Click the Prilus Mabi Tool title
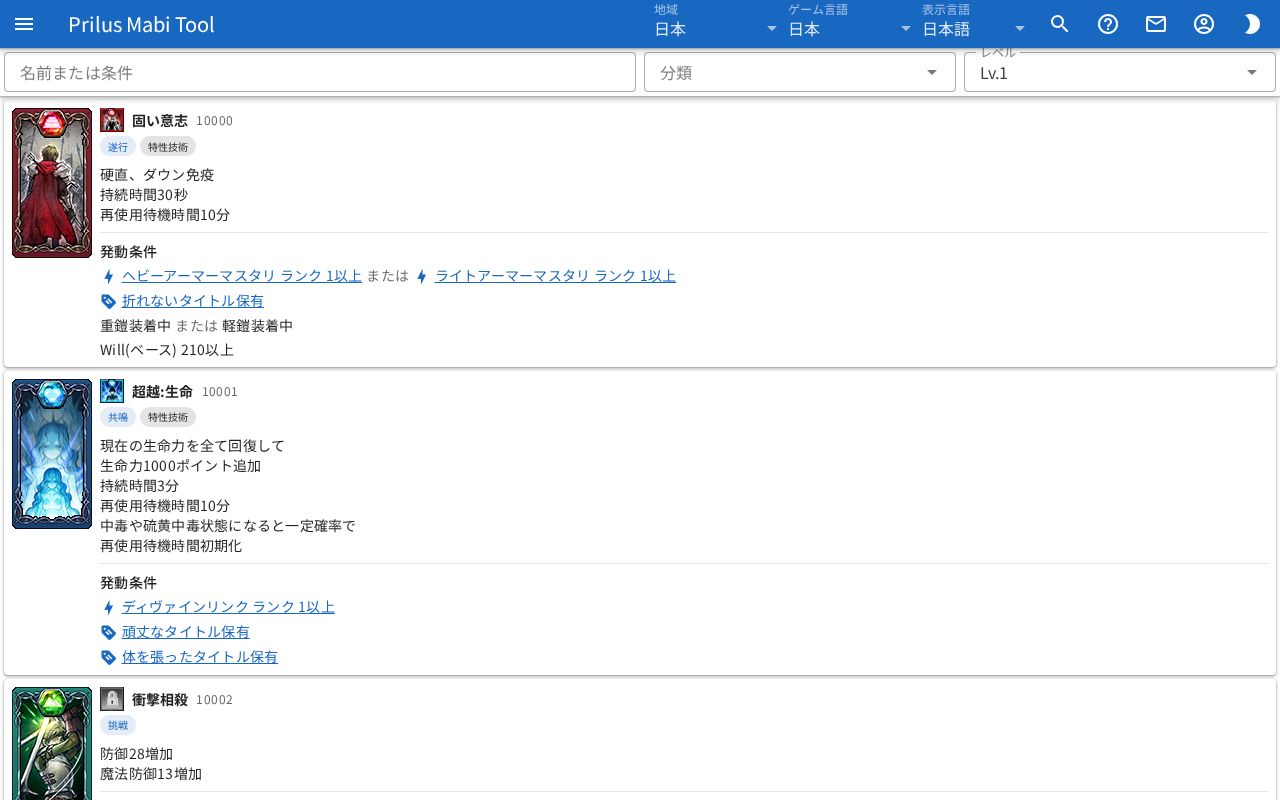The width and height of the screenshot is (1280, 800). tap(142, 24)
